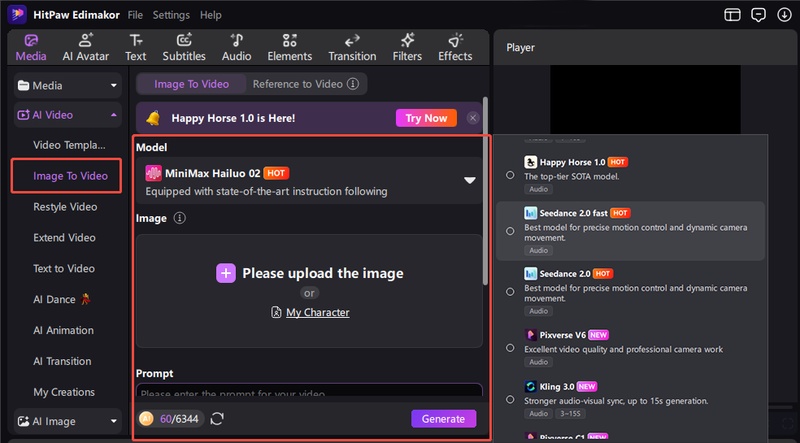Click the Happy Horse 1.0 model icon
Viewport: 800px width, 443px height.
point(531,162)
